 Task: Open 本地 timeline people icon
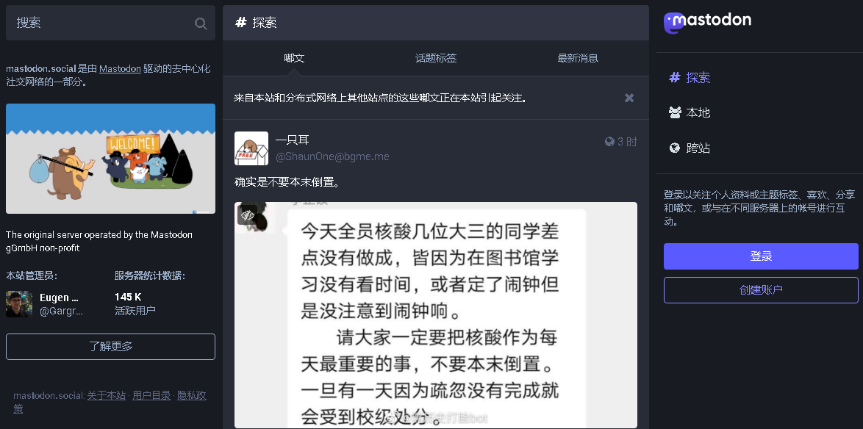click(x=675, y=113)
